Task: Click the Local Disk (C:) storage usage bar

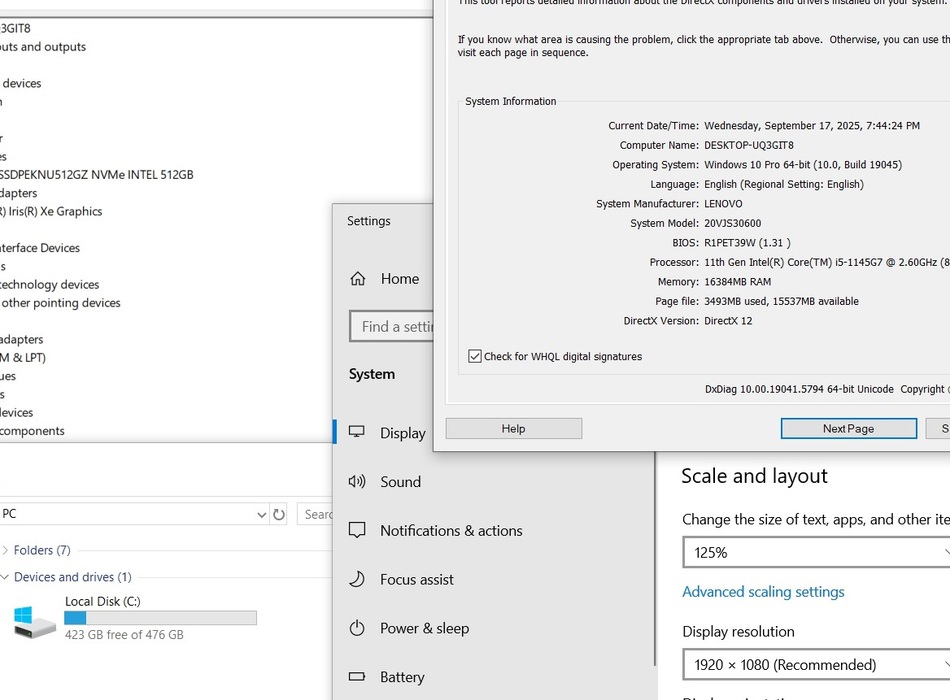Action: (160, 618)
